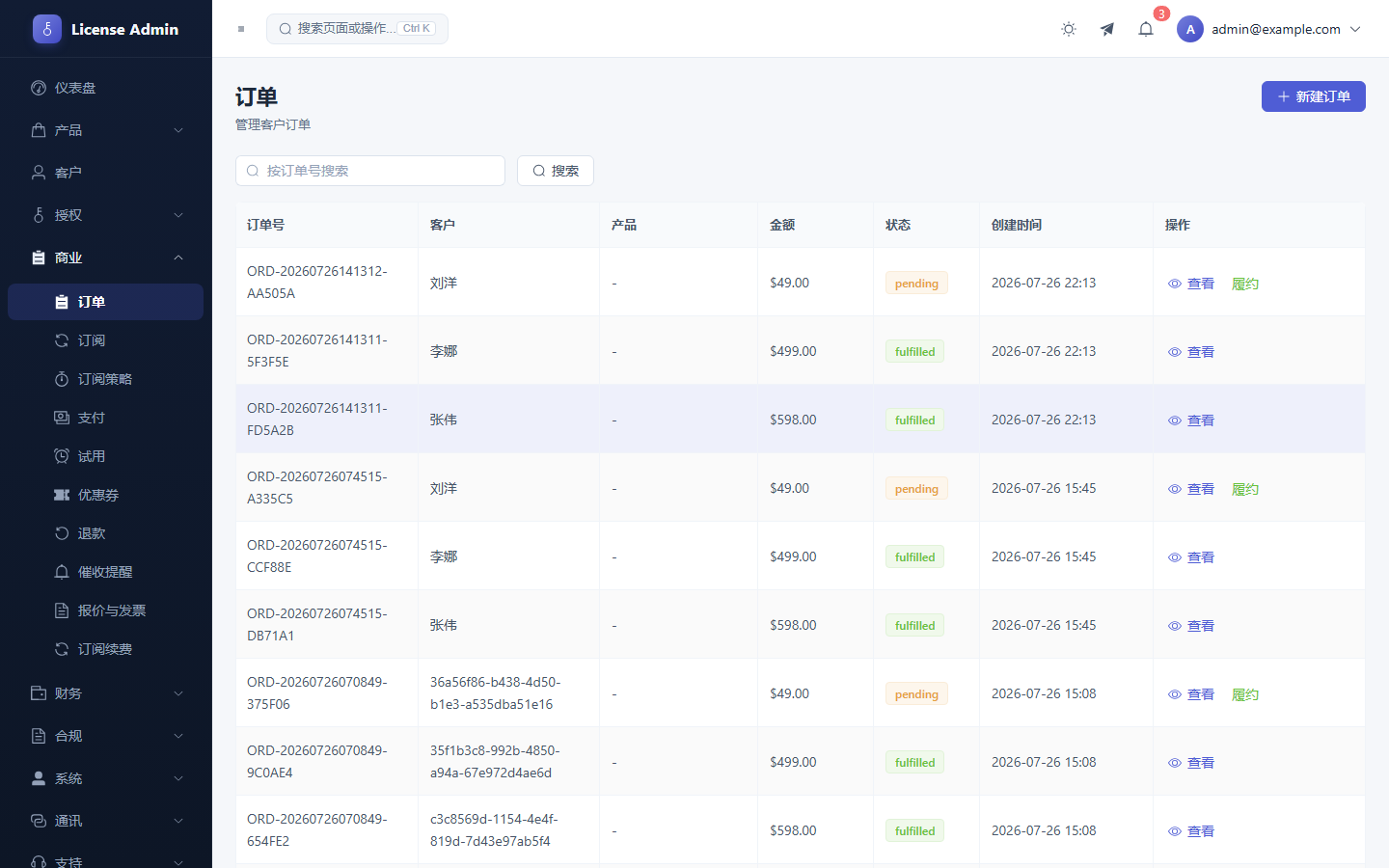This screenshot has height=868, width=1389.
Task: Click 查看 for order ORD-20260726070849-654FE2
Action: pyautogui.click(x=1191, y=831)
